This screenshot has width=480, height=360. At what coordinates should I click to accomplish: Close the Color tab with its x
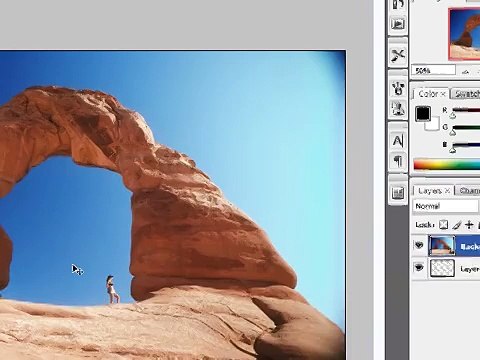pos(443,94)
